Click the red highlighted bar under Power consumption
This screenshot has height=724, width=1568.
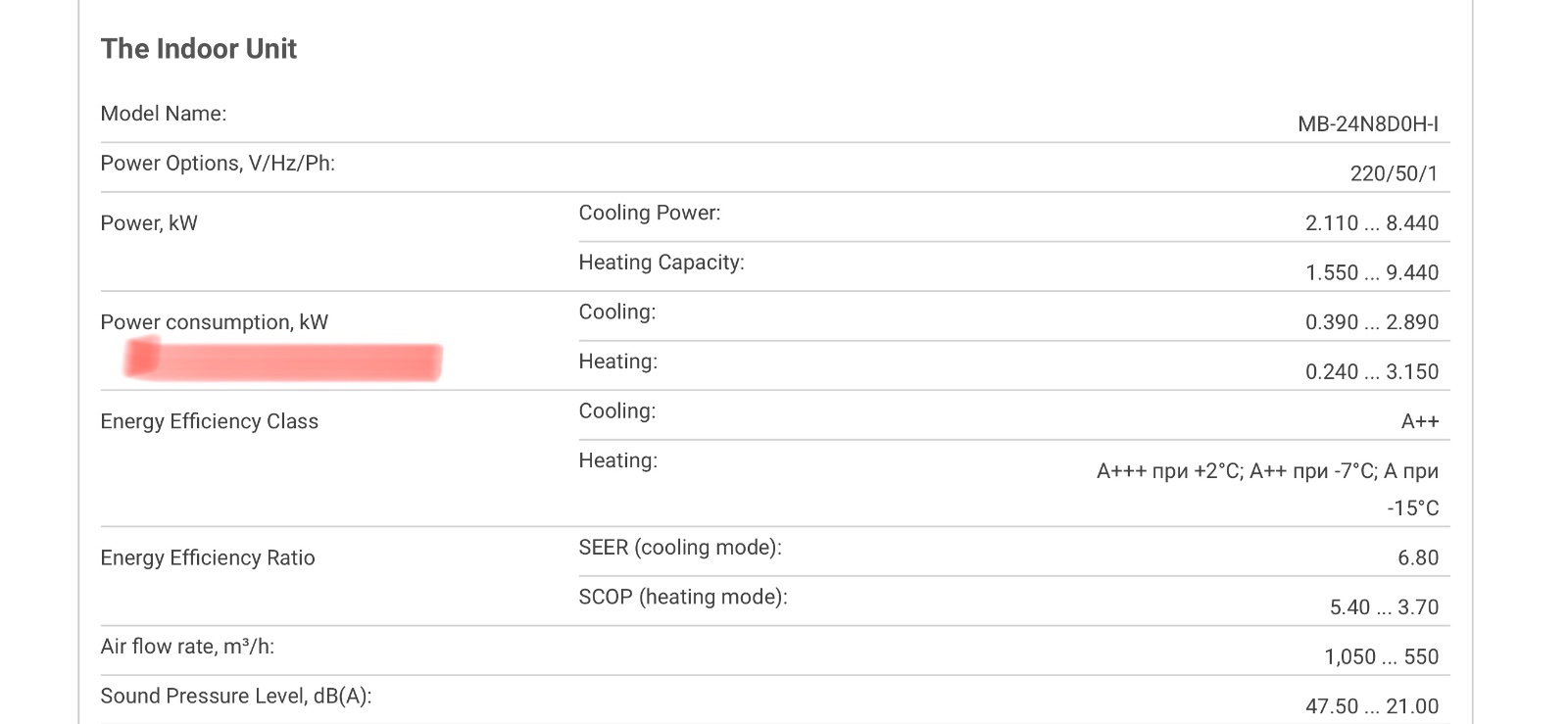[283, 360]
